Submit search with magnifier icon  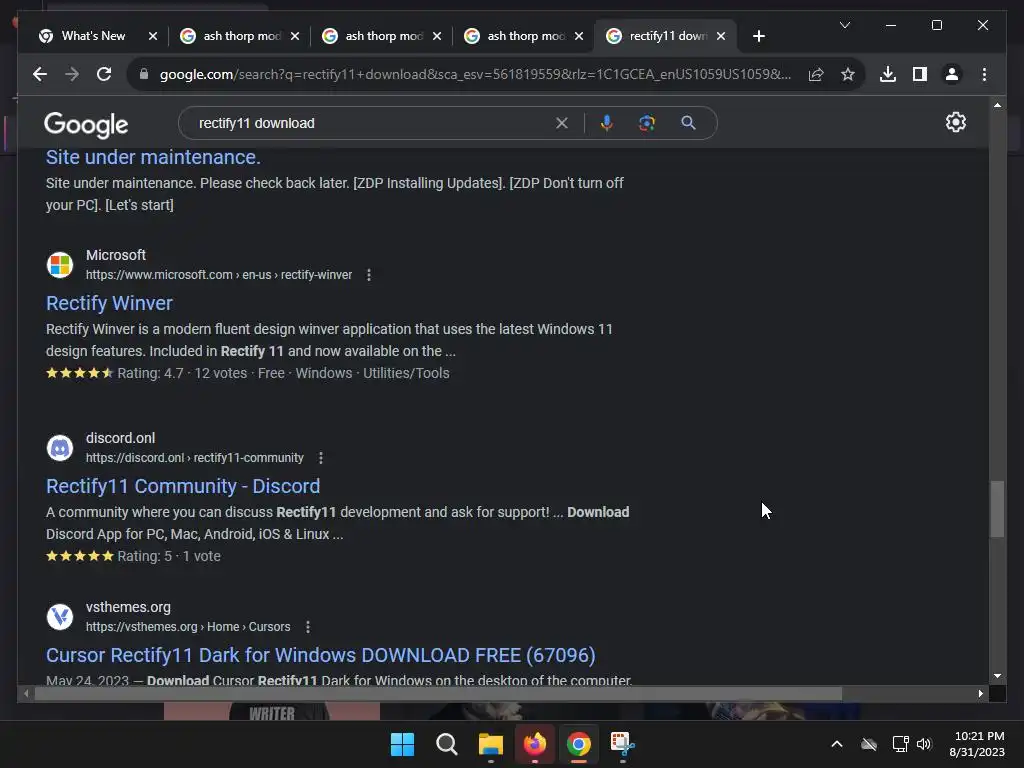point(688,123)
